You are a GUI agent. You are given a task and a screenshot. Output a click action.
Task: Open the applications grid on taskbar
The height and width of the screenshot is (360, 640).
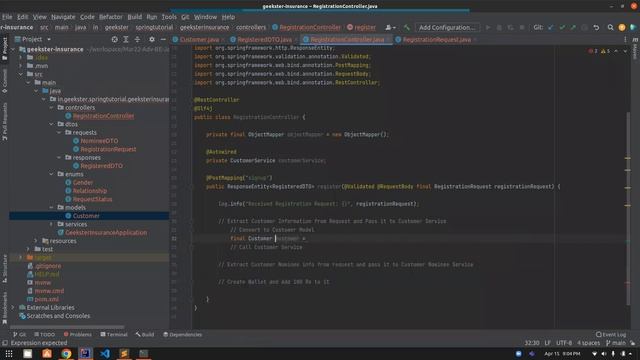click(9, 353)
